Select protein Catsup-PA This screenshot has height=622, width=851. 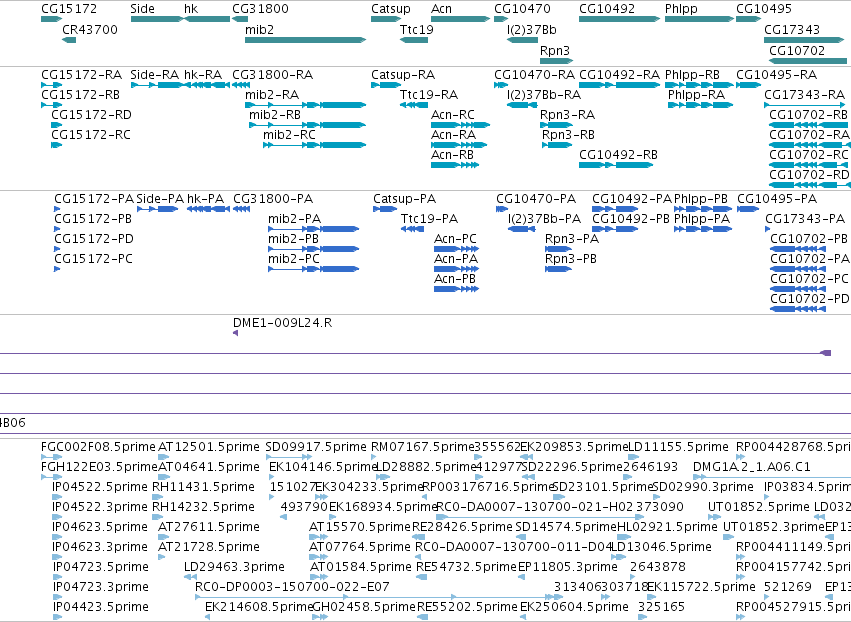(385, 209)
